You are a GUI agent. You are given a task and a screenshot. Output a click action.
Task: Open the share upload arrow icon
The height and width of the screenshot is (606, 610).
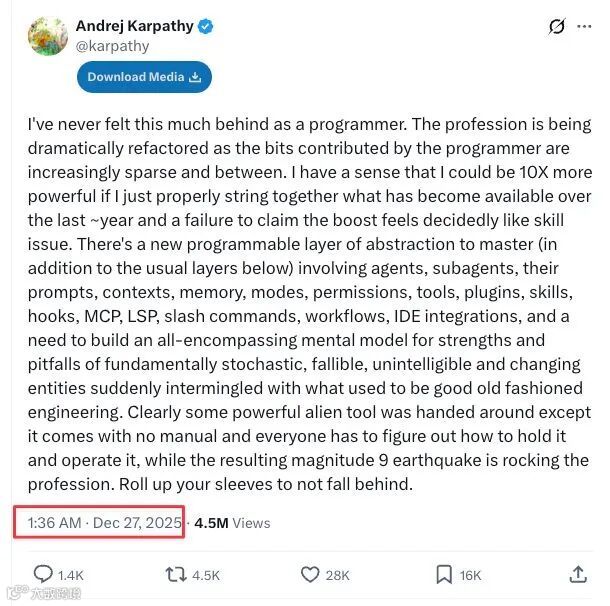578,574
